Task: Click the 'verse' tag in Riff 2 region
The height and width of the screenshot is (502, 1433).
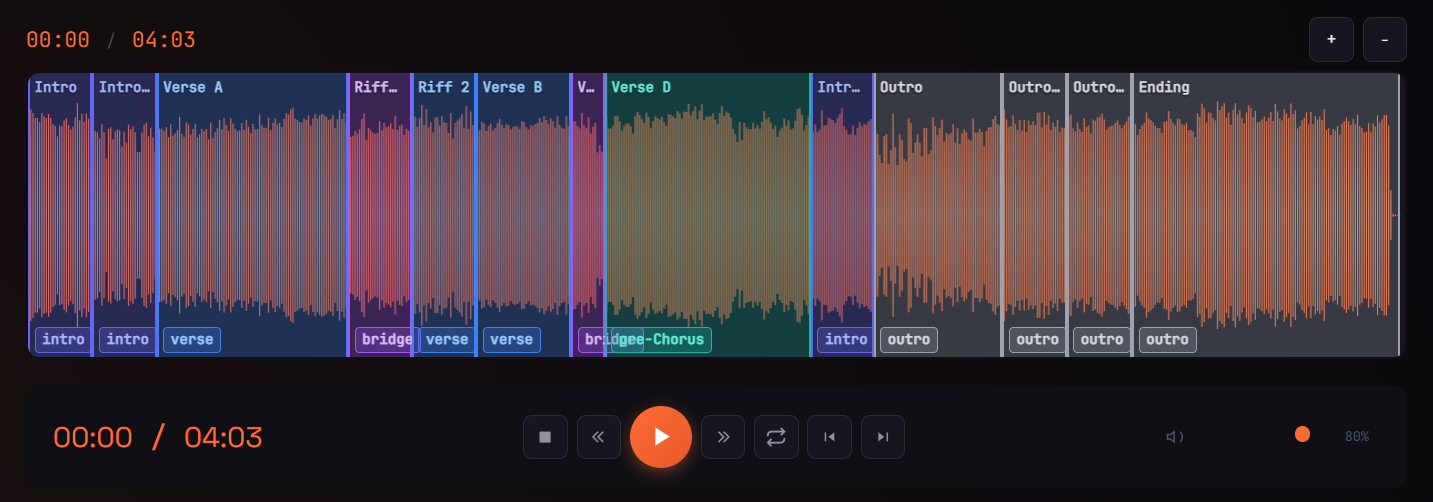Action: [447, 340]
